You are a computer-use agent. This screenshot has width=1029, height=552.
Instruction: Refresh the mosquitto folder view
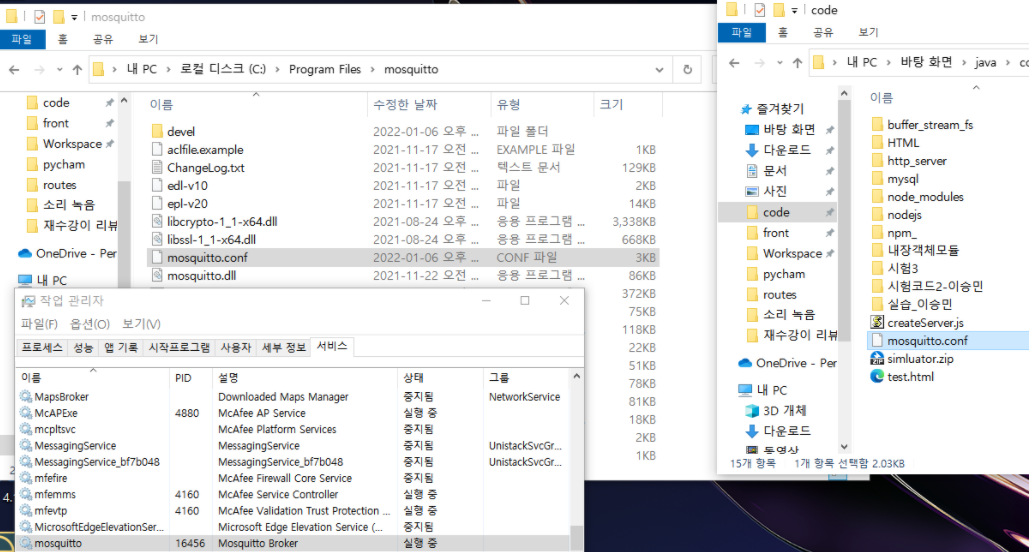click(x=687, y=70)
